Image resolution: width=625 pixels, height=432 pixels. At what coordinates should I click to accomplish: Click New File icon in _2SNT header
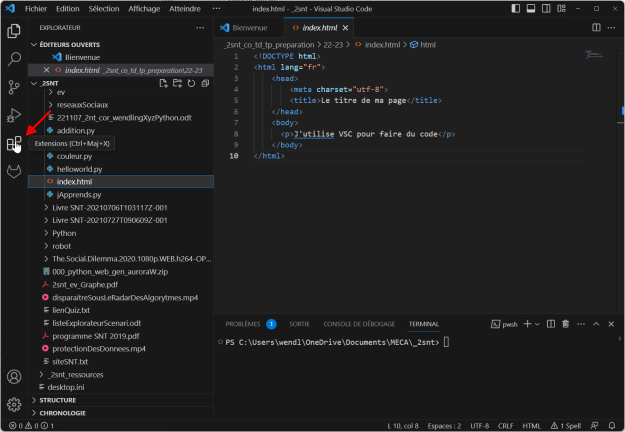(x=163, y=83)
